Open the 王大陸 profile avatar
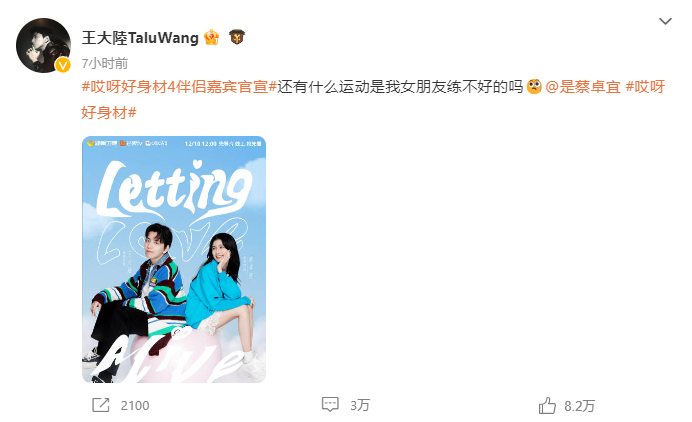 (x=43, y=45)
